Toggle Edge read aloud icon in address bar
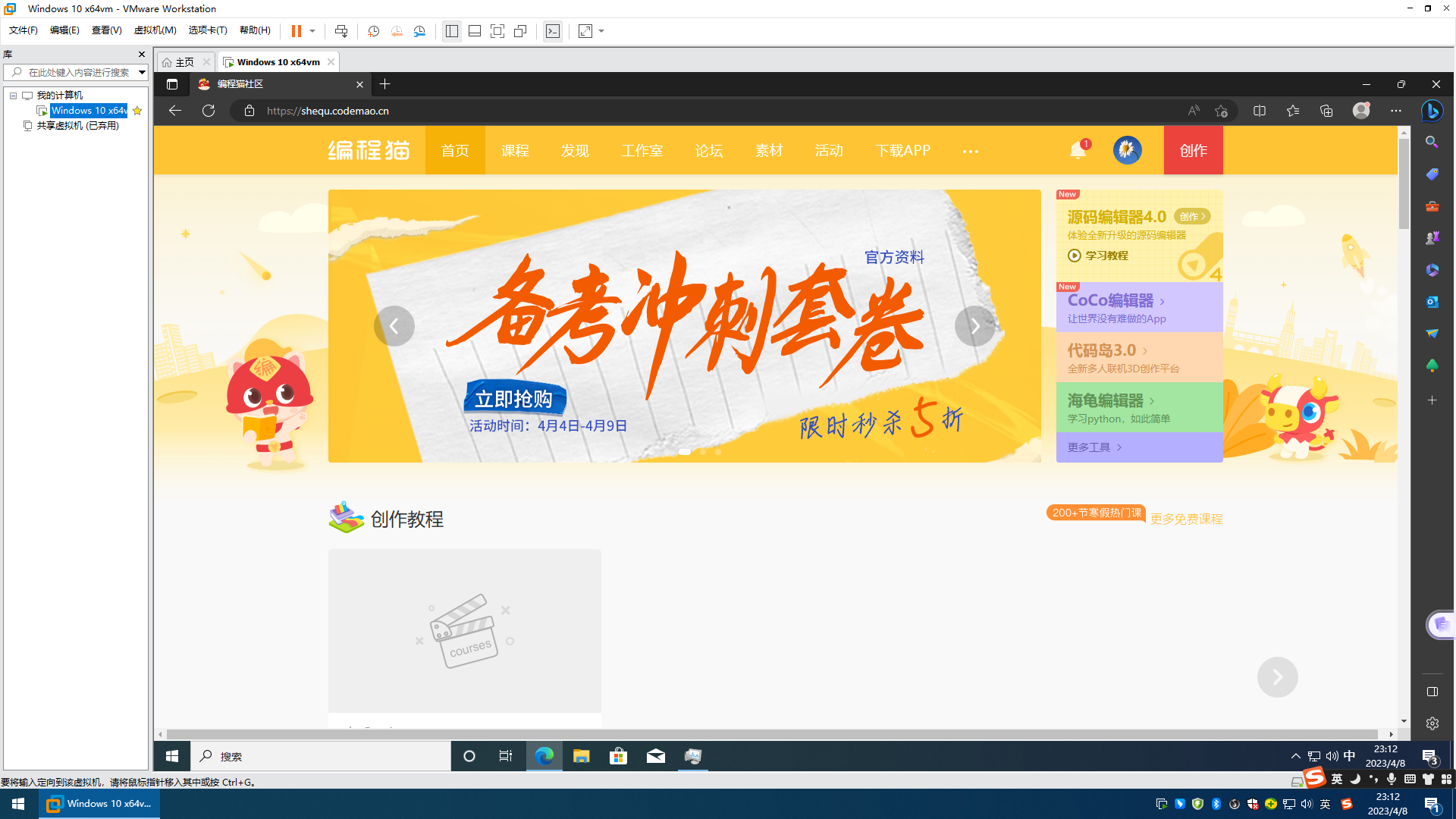Viewport: 1456px width, 819px height. pos(1194,111)
